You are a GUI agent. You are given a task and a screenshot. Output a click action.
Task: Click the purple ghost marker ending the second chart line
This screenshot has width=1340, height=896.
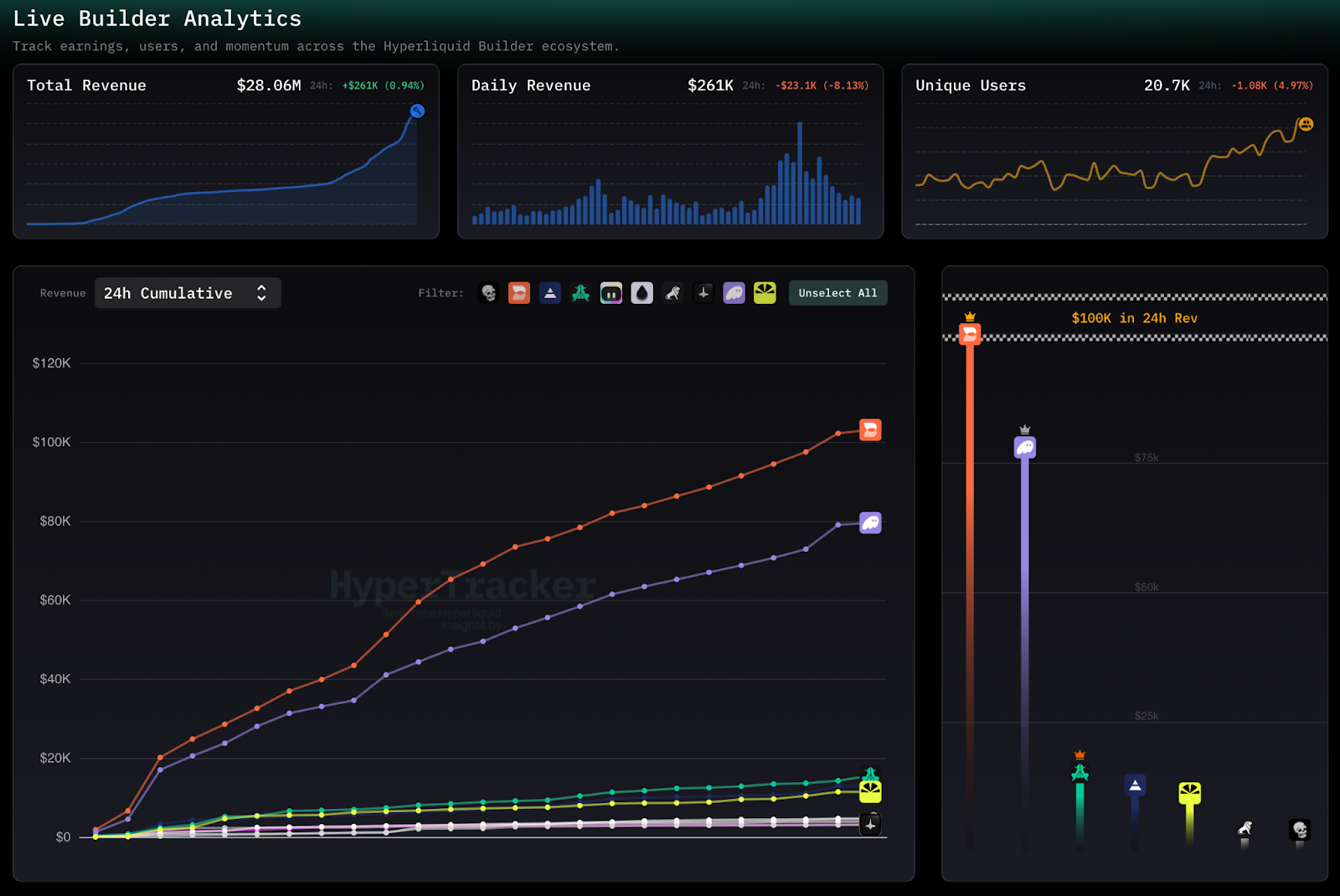pyautogui.click(x=870, y=523)
